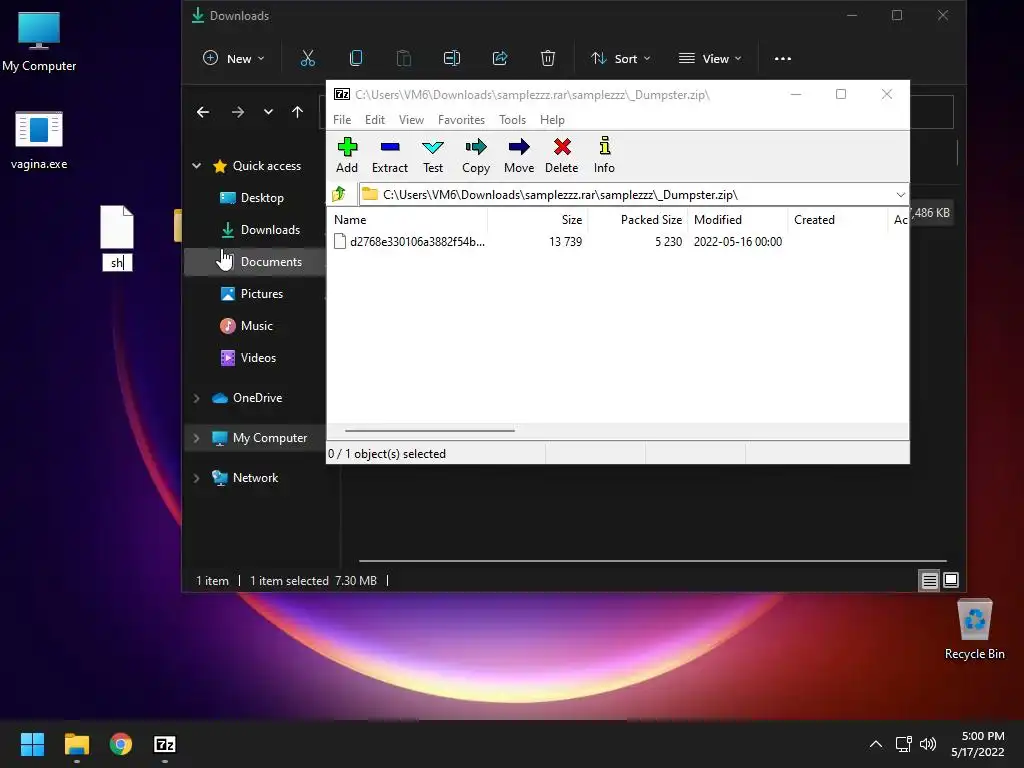Click the Copy icon in 7-Zip toolbar
The height and width of the screenshot is (768, 1024).
476,147
